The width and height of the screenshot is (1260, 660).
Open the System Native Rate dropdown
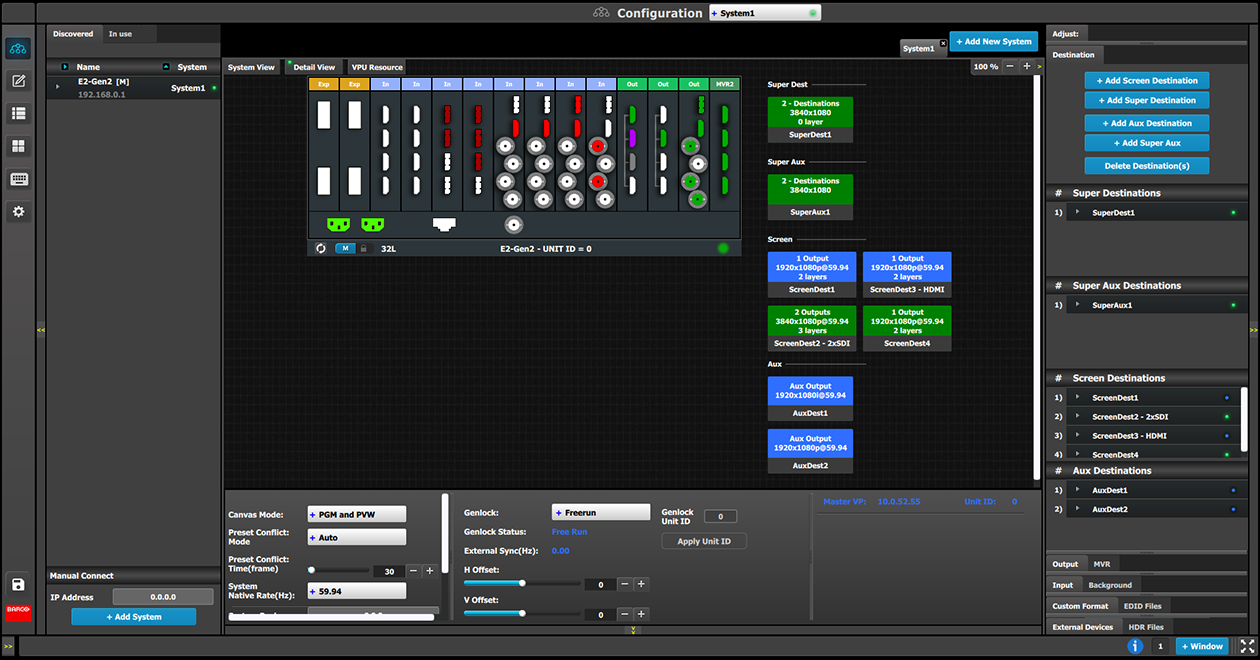tap(356, 591)
